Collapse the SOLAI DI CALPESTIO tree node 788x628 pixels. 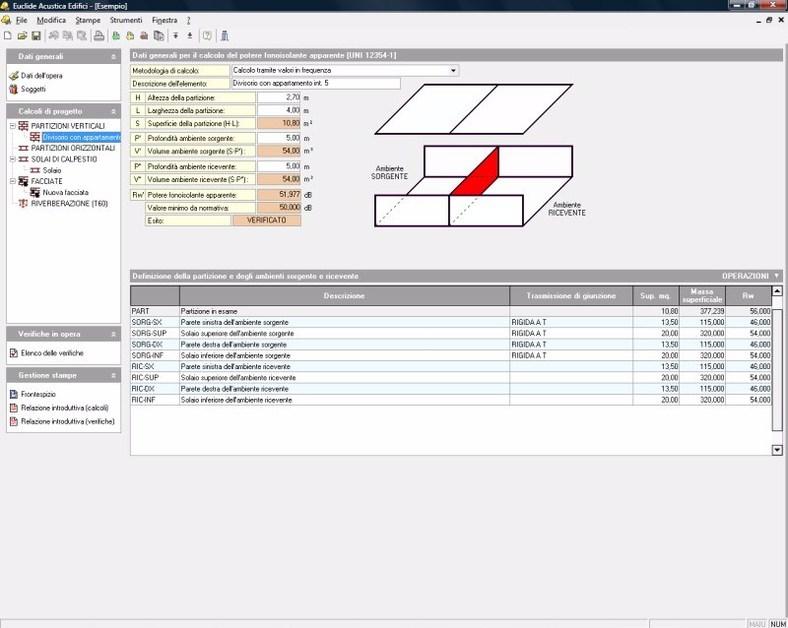12,159
